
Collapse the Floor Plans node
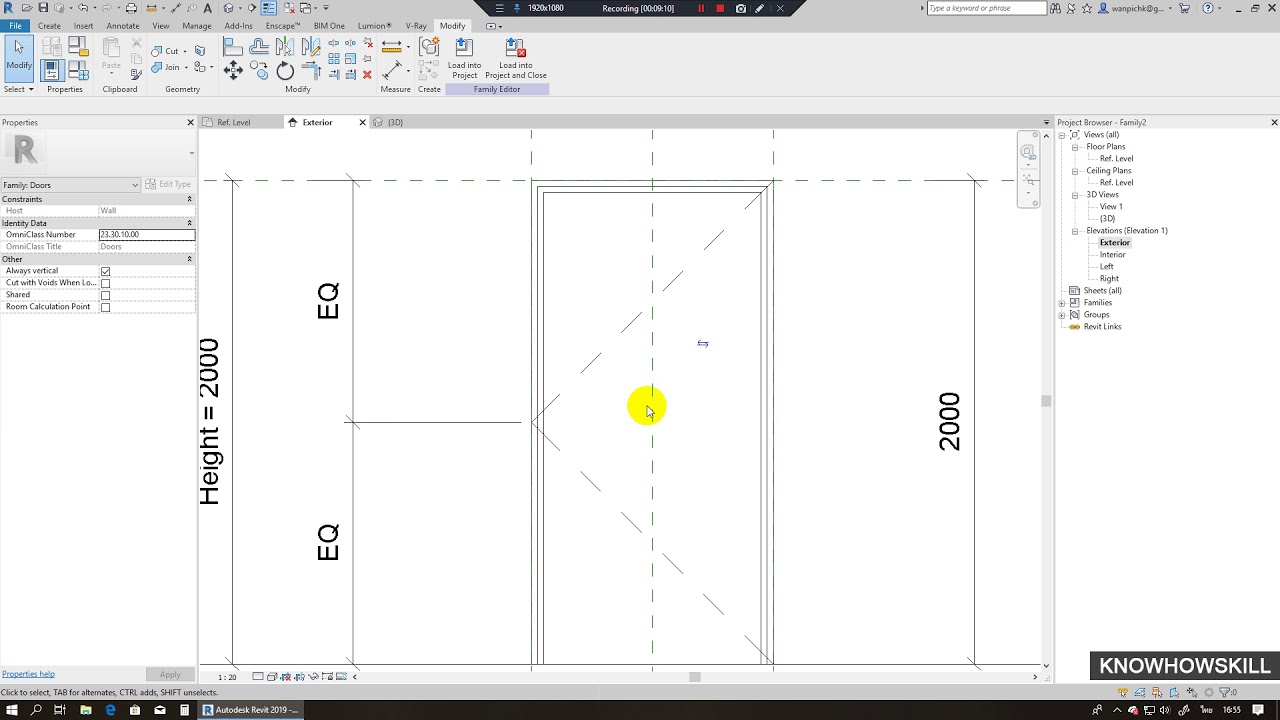click(1075, 147)
